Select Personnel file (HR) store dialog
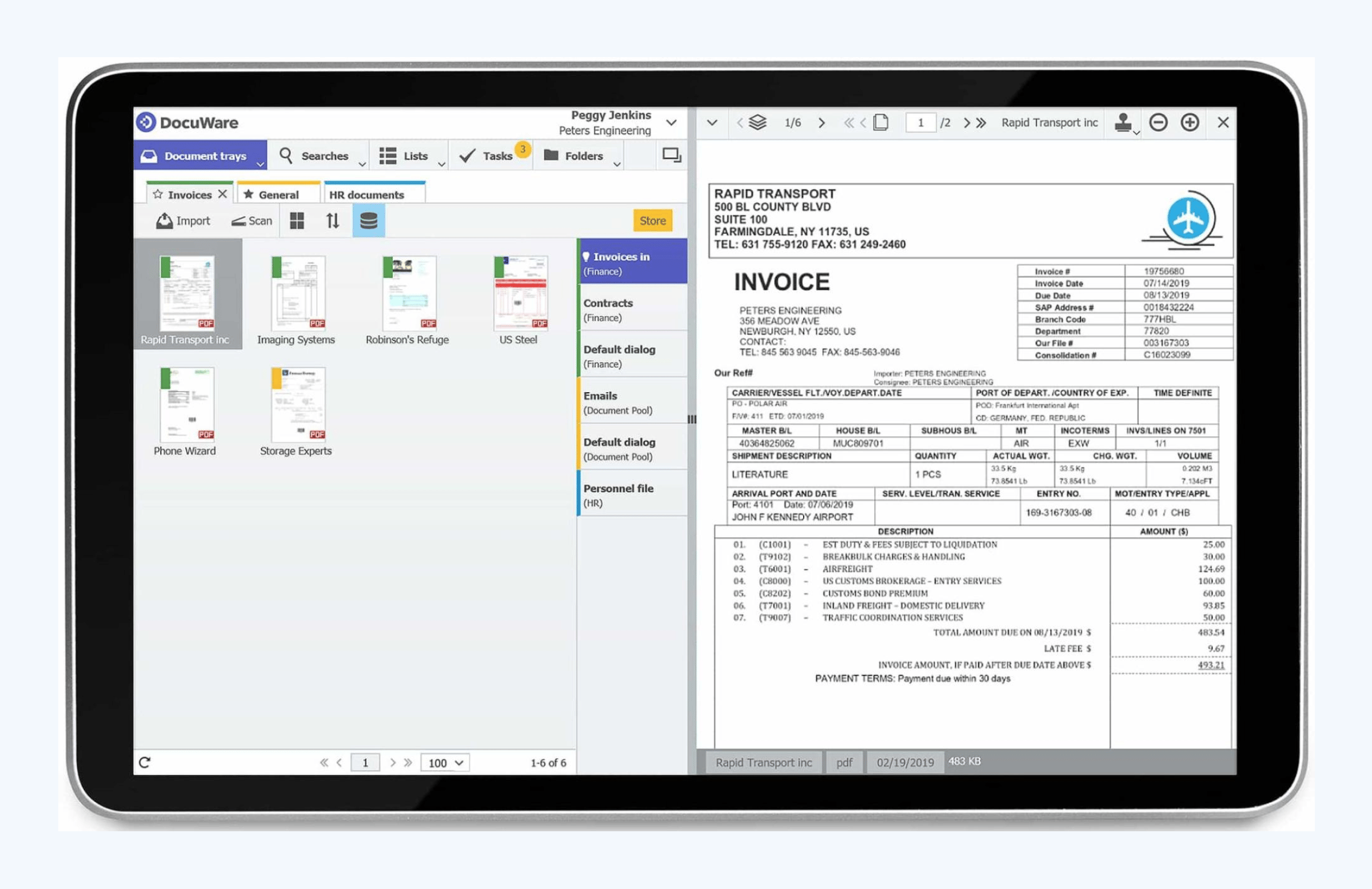 point(632,493)
